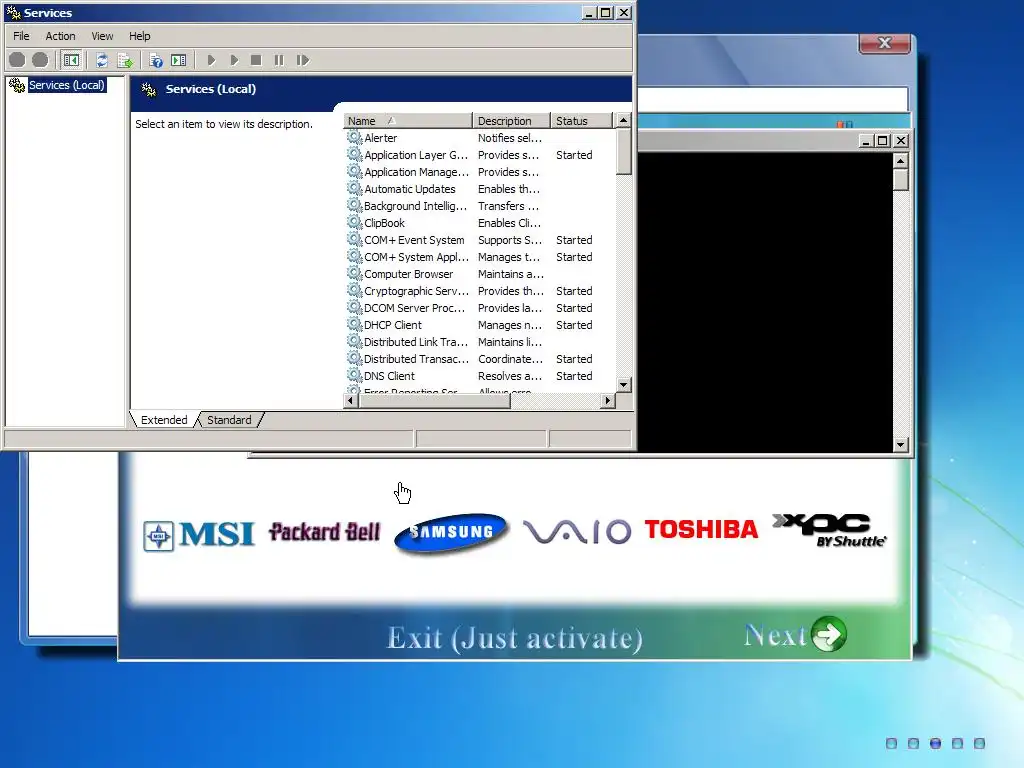Sort services by the Name column header

(408, 121)
